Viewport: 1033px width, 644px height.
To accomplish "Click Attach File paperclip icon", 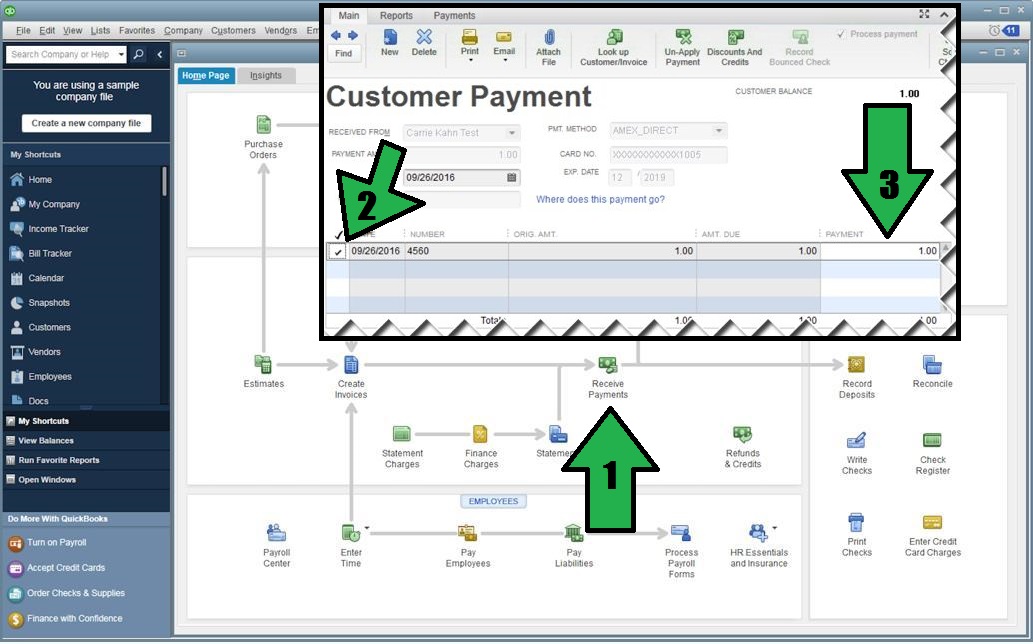I will pos(548,38).
